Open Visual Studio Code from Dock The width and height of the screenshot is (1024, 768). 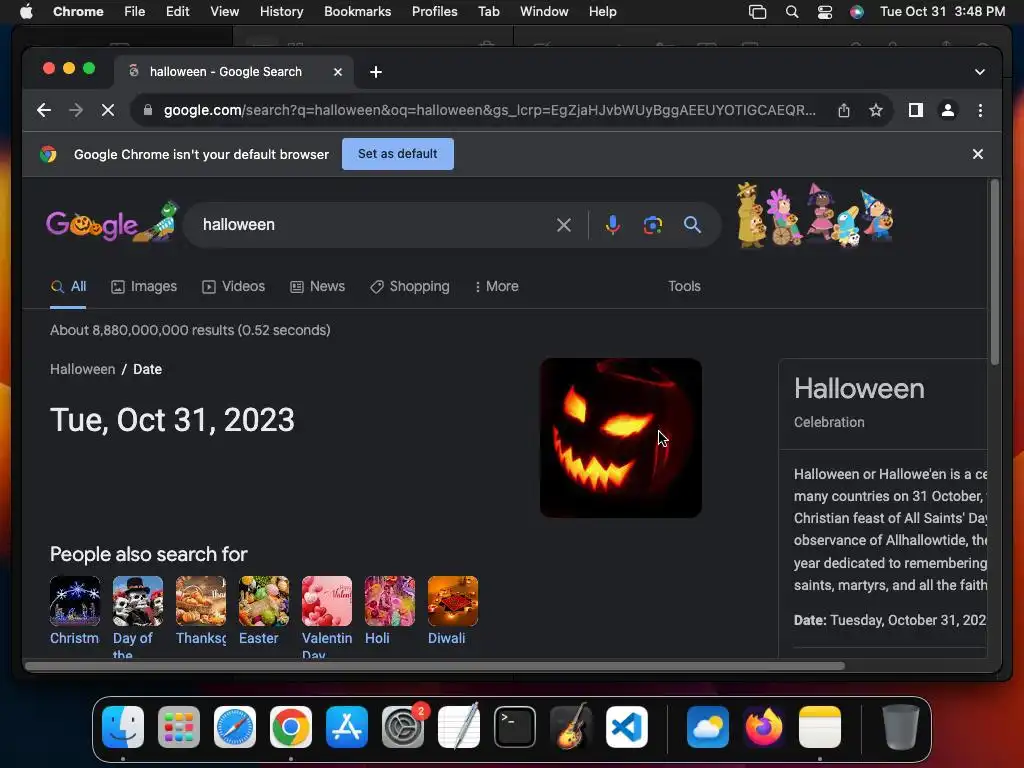click(626, 727)
